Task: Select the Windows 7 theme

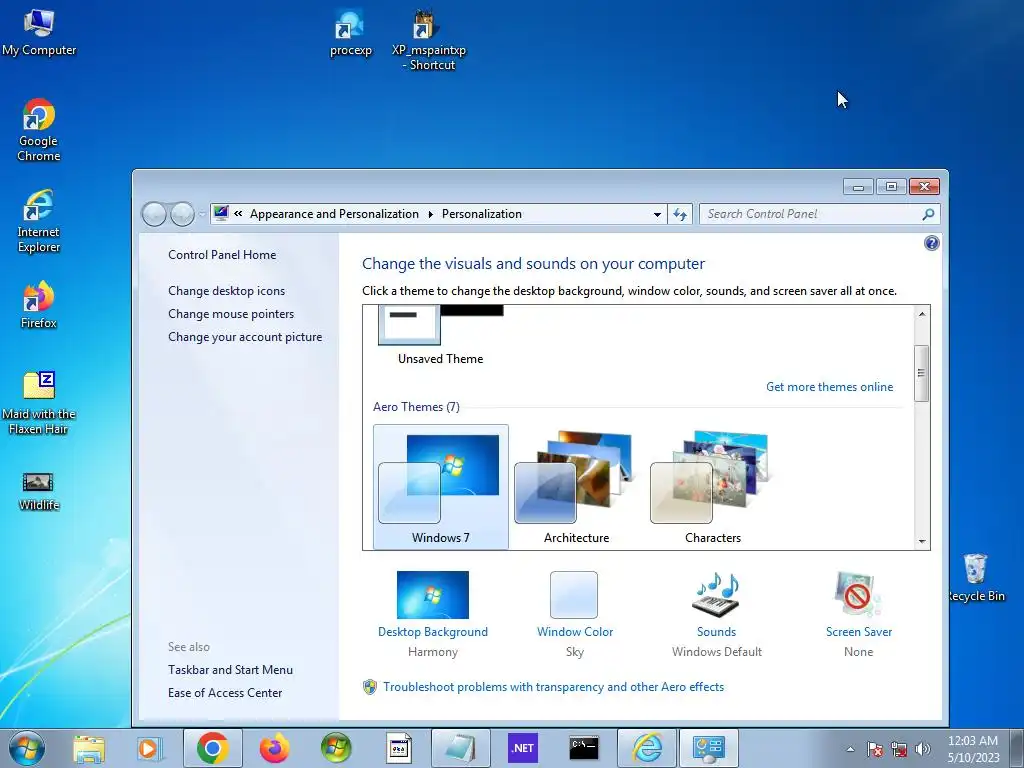Action: [441, 487]
